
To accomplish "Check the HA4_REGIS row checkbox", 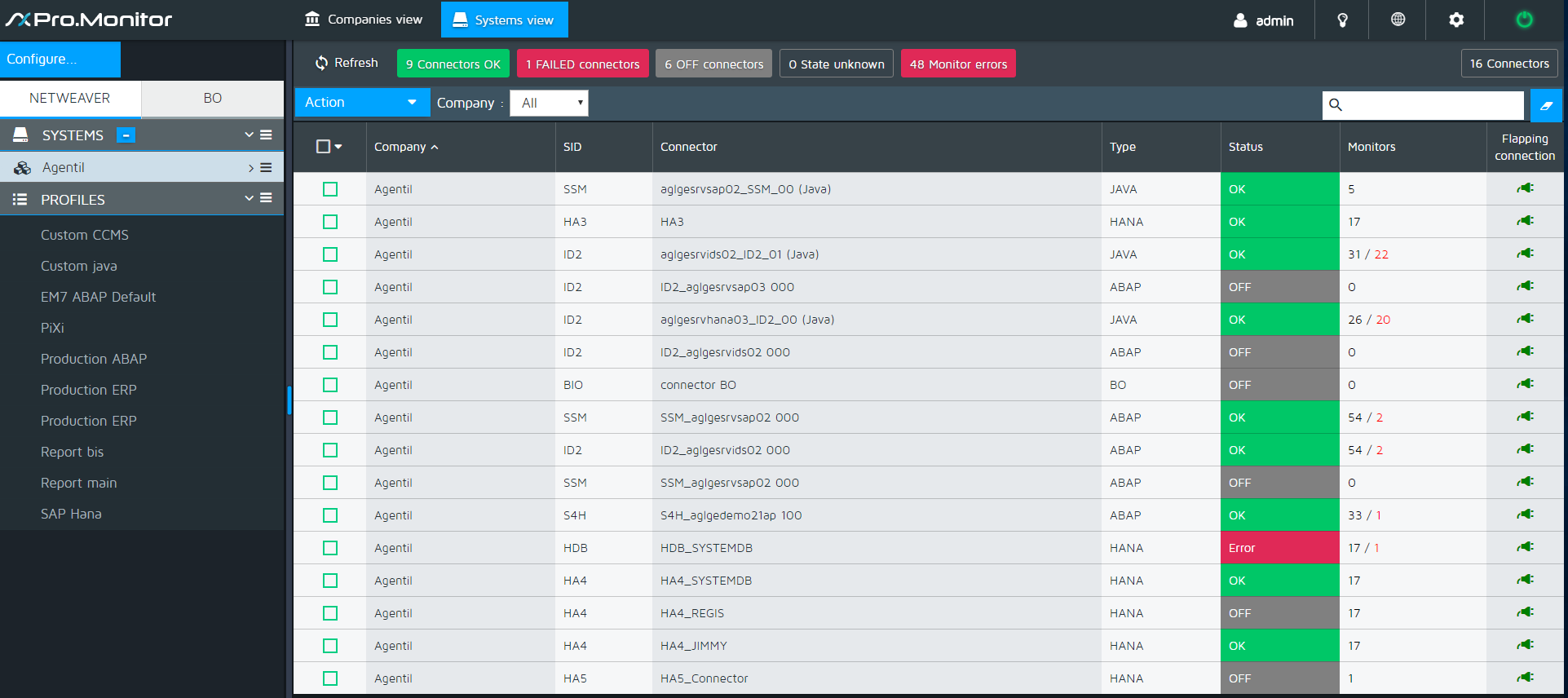I will tap(330, 613).
